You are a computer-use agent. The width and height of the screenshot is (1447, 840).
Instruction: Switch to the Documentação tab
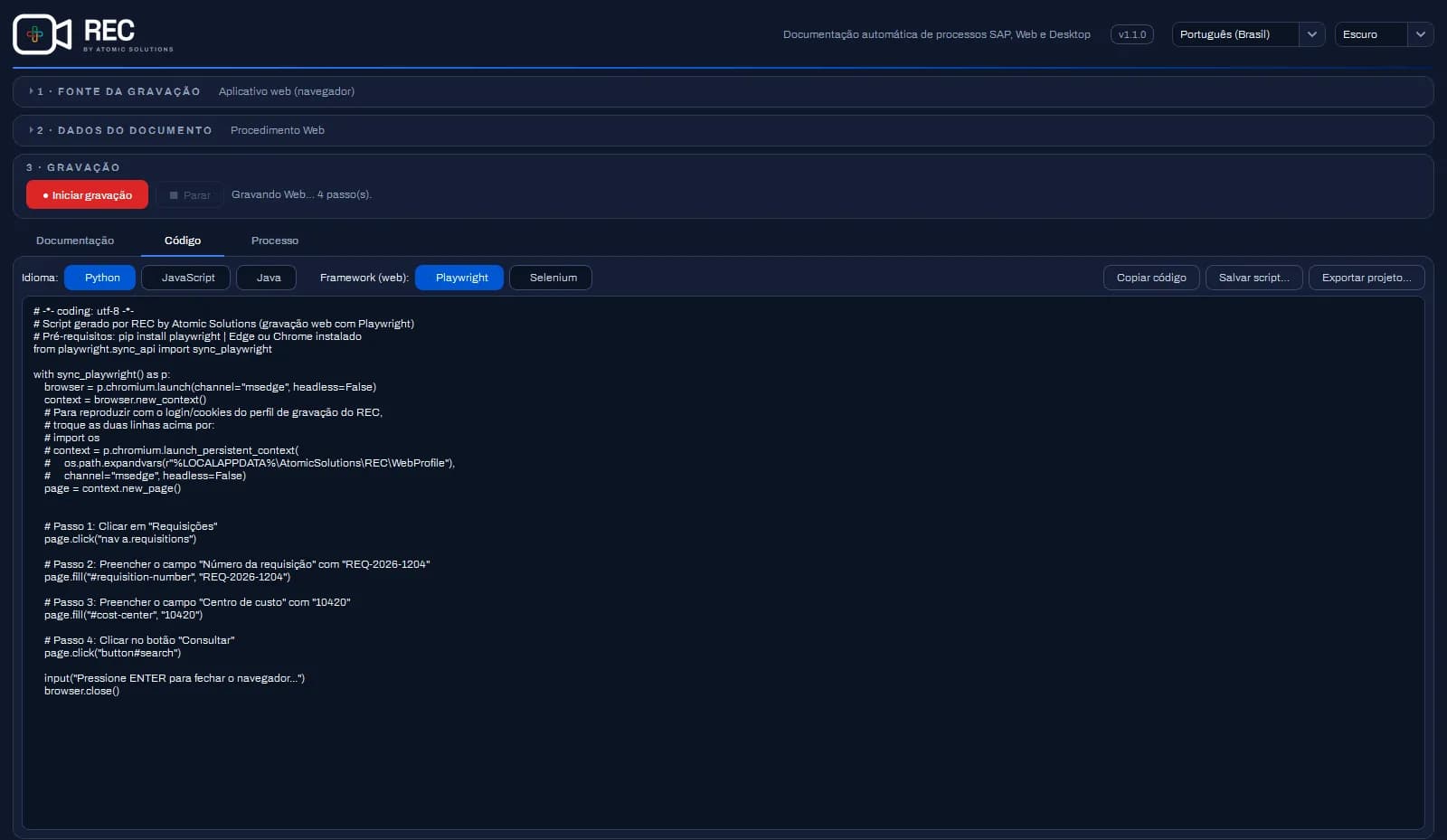75,241
